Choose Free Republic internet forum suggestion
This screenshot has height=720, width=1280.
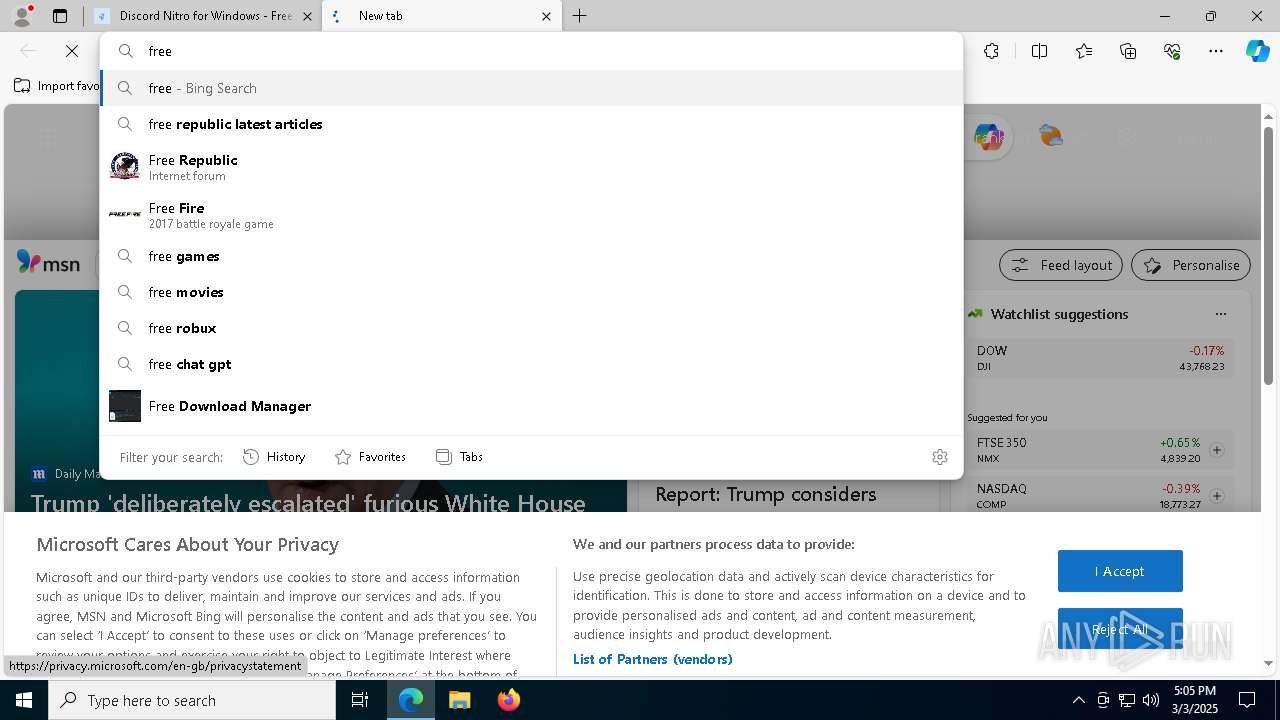pyautogui.click(x=531, y=167)
